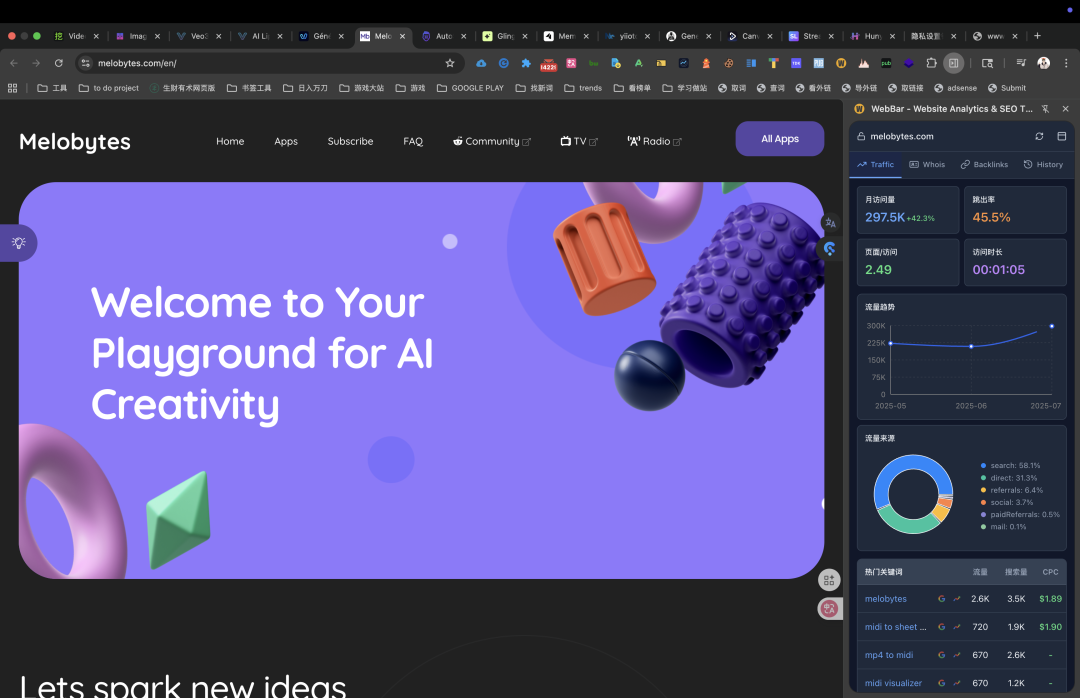Open the 学习做站 bookmark folder
Viewport: 1080px width, 698px height.
(685, 88)
